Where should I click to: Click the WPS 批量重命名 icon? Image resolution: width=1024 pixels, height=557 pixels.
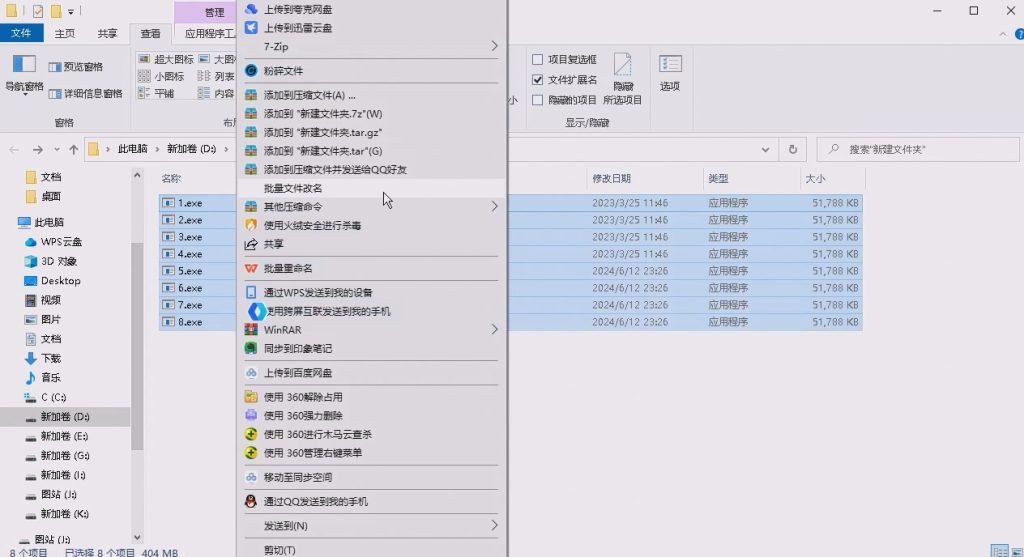(252, 269)
